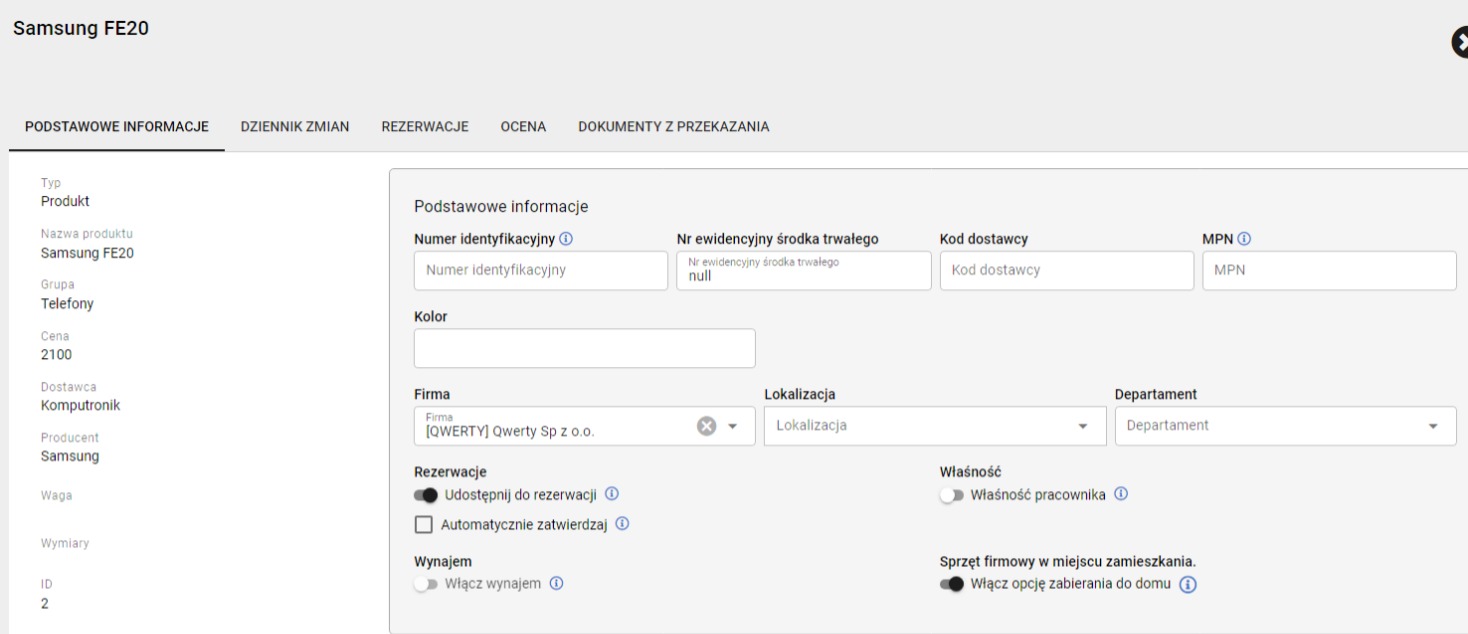Click info icon beside Automatycznie zatwierdzaj
1468x634 pixels.
[622, 524]
